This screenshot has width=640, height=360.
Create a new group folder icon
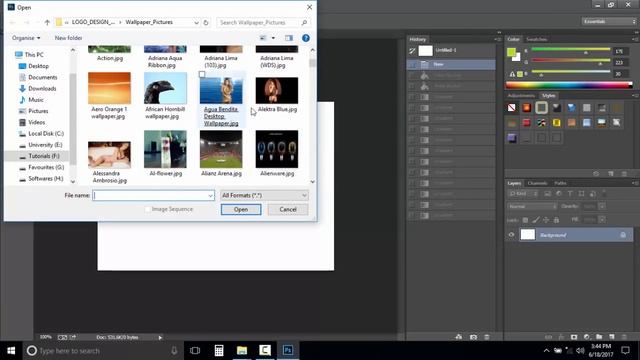point(599,337)
